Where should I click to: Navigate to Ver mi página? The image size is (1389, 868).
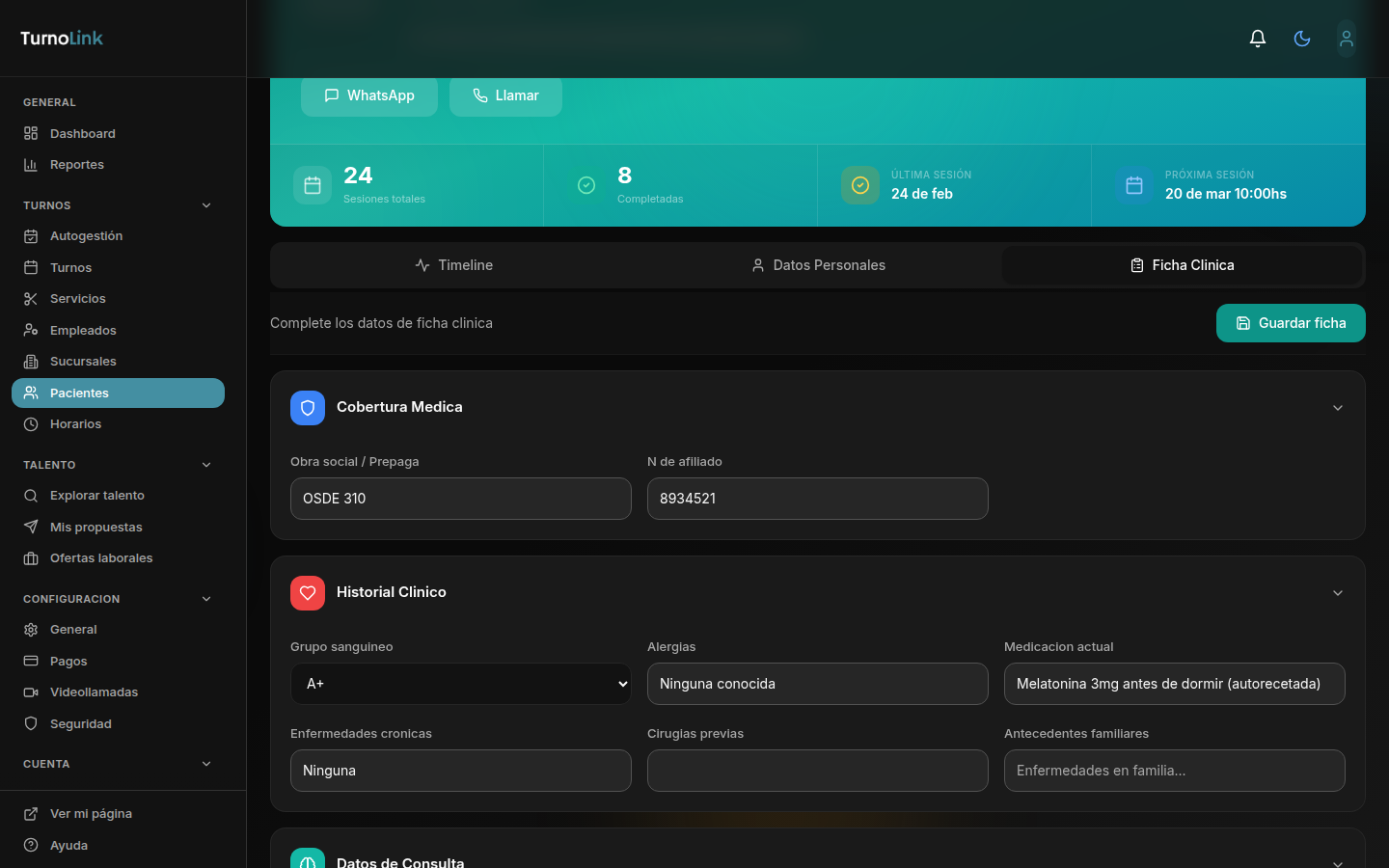91,813
